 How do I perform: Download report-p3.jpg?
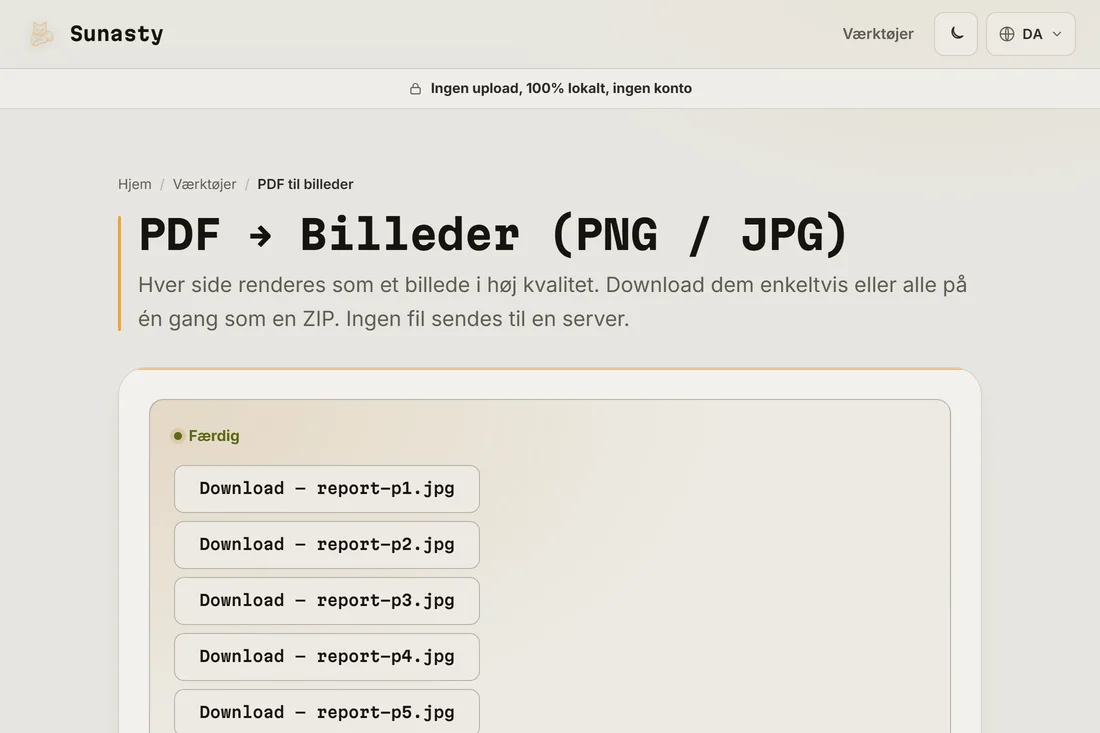click(327, 601)
